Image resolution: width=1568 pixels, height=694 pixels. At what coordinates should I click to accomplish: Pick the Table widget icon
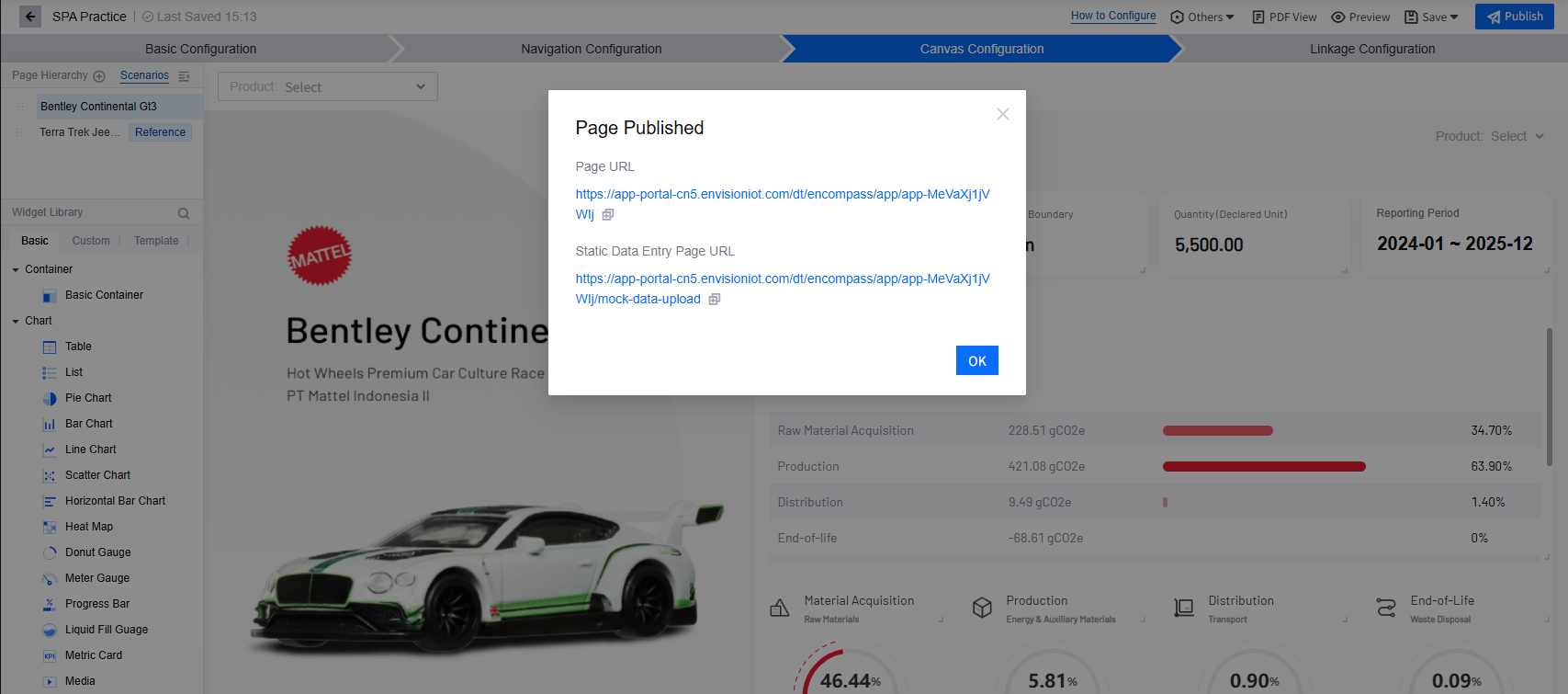tap(50, 347)
